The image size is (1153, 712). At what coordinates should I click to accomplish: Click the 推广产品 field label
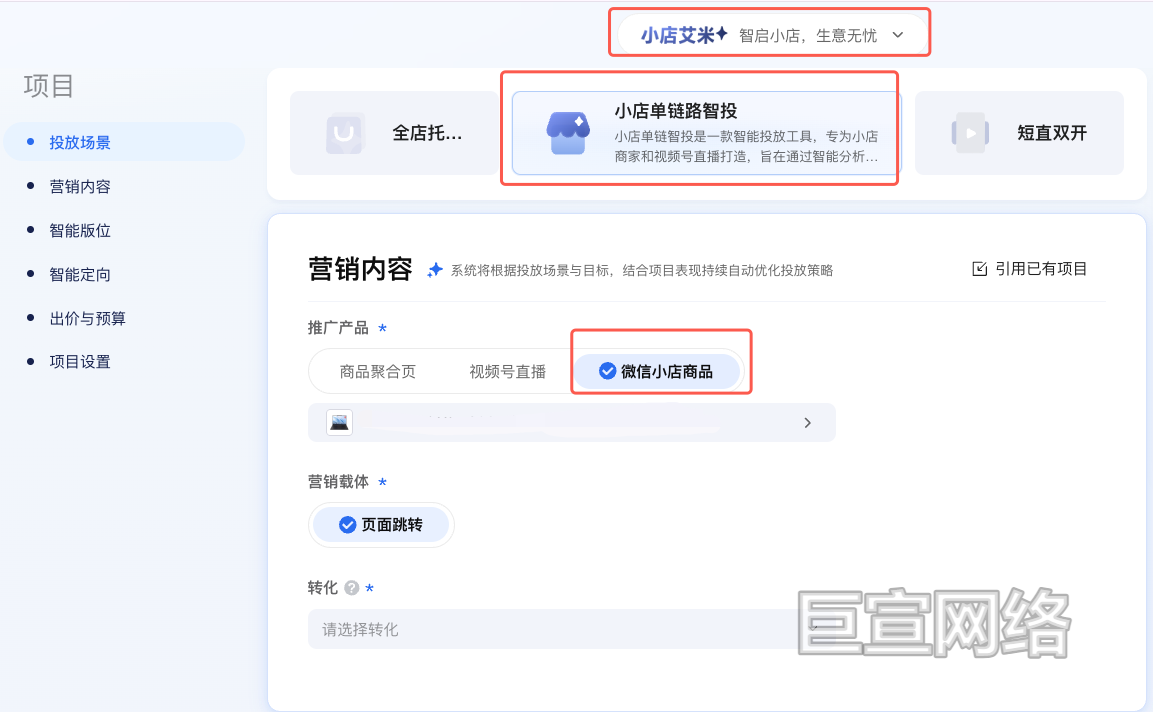pos(338,328)
